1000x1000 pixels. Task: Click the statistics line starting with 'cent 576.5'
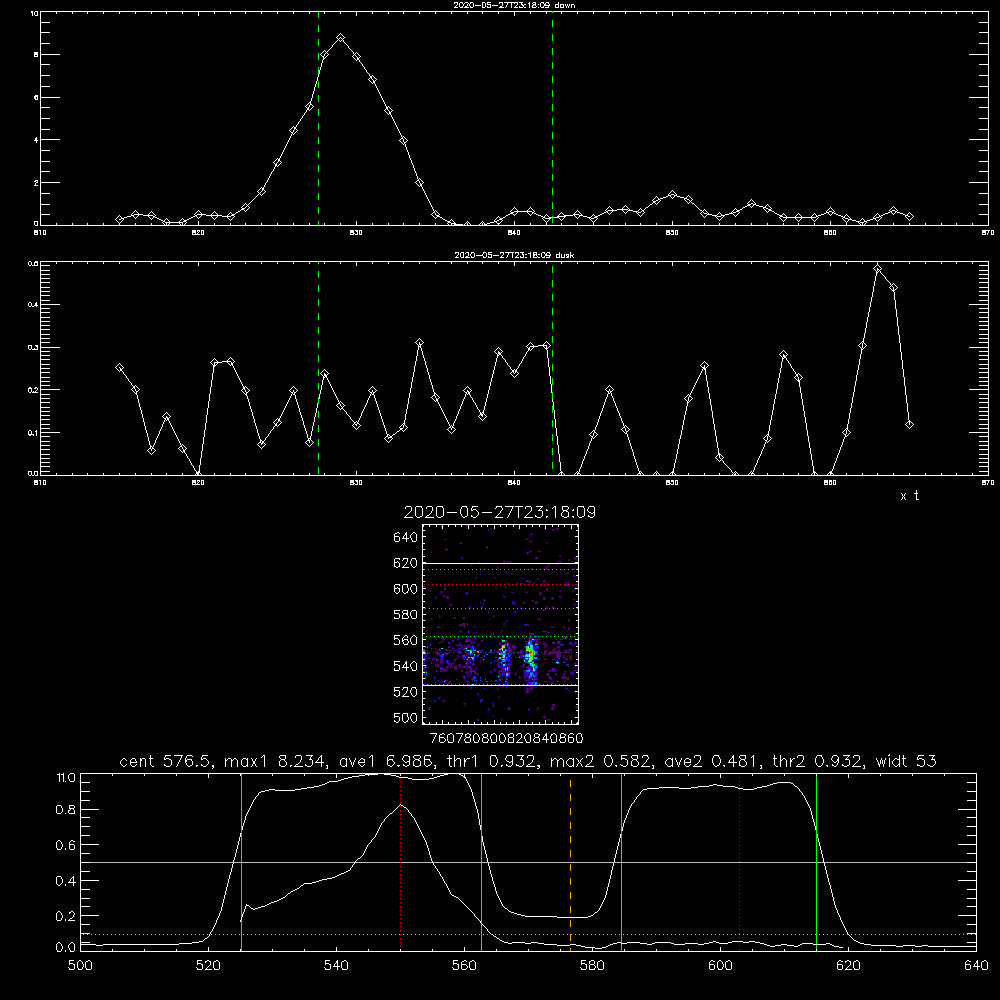(528, 761)
